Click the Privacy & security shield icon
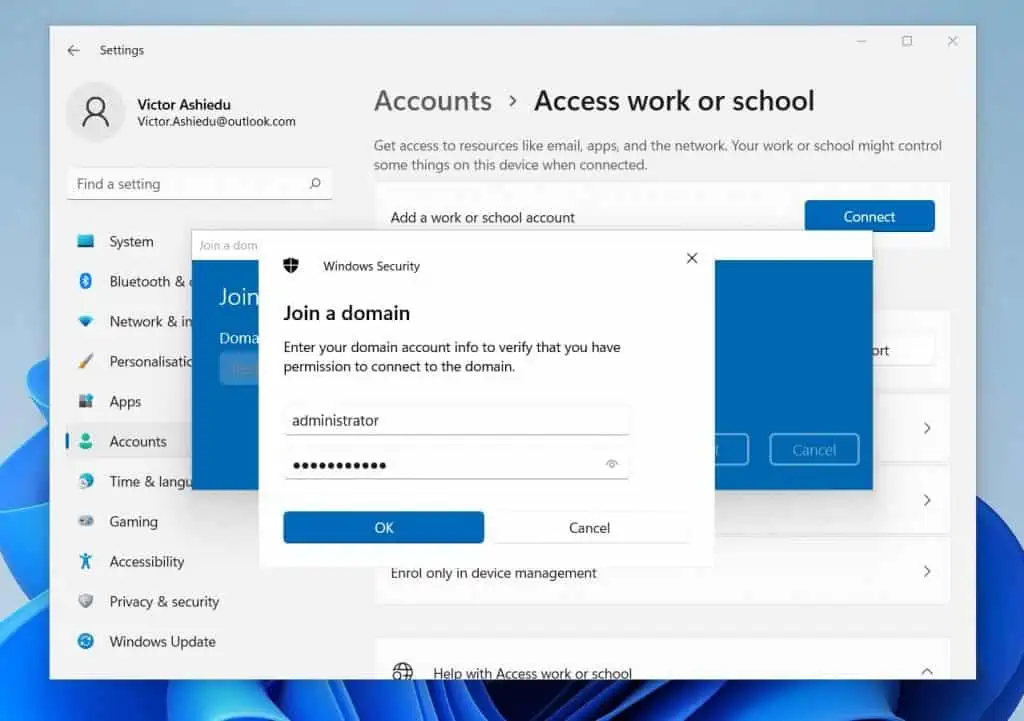1024x721 pixels. coord(85,601)
